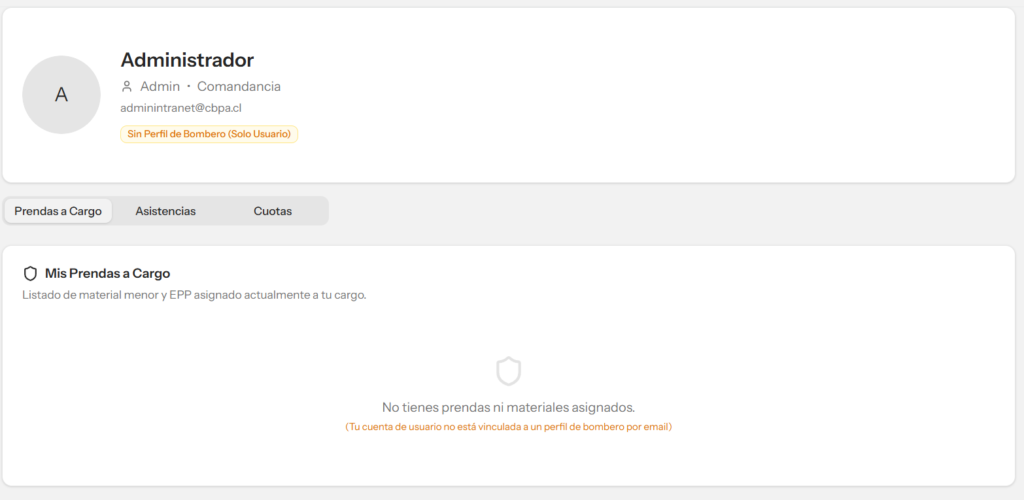Click the Mis Prendas a Cargo heading

pos(107,273)
